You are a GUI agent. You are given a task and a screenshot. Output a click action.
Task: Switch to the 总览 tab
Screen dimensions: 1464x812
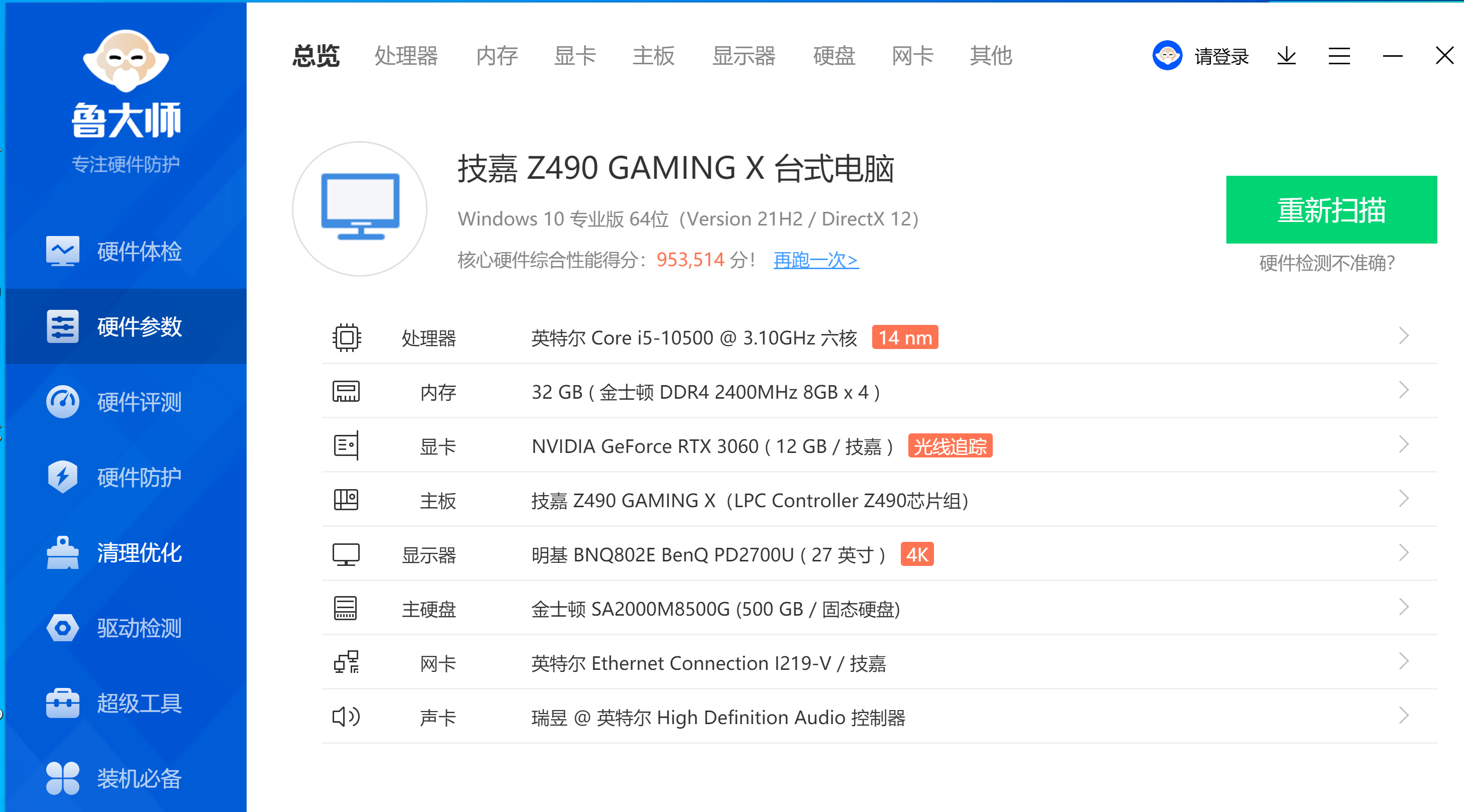click(316, 56)
